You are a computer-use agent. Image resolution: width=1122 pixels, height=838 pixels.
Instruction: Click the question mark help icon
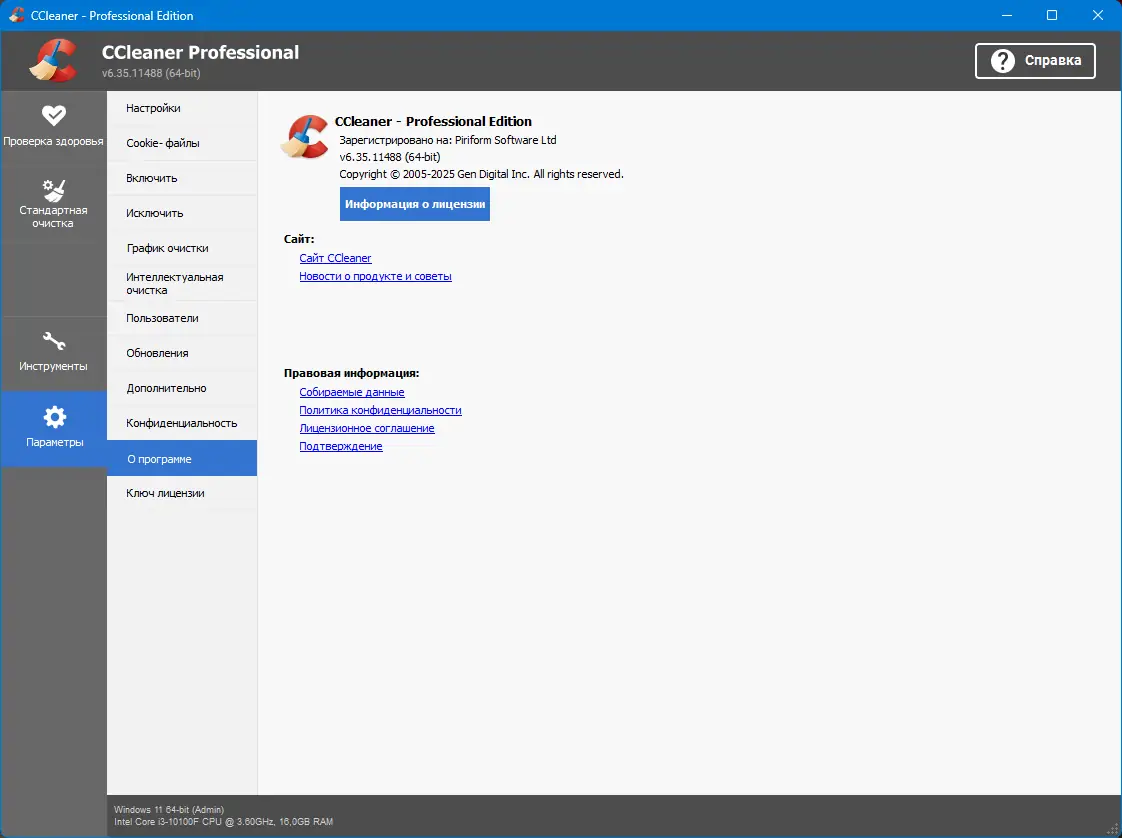(1003, 61)
